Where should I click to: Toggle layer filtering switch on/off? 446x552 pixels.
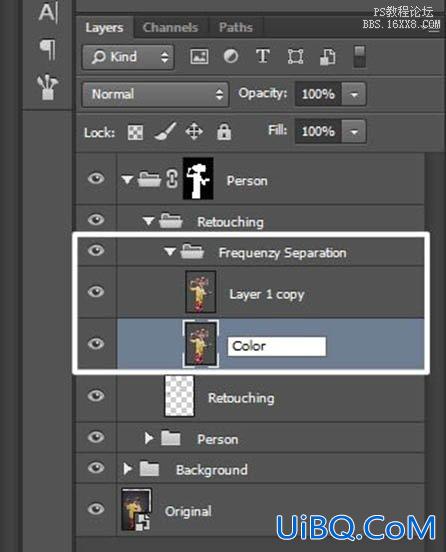(x=359, y=56)
